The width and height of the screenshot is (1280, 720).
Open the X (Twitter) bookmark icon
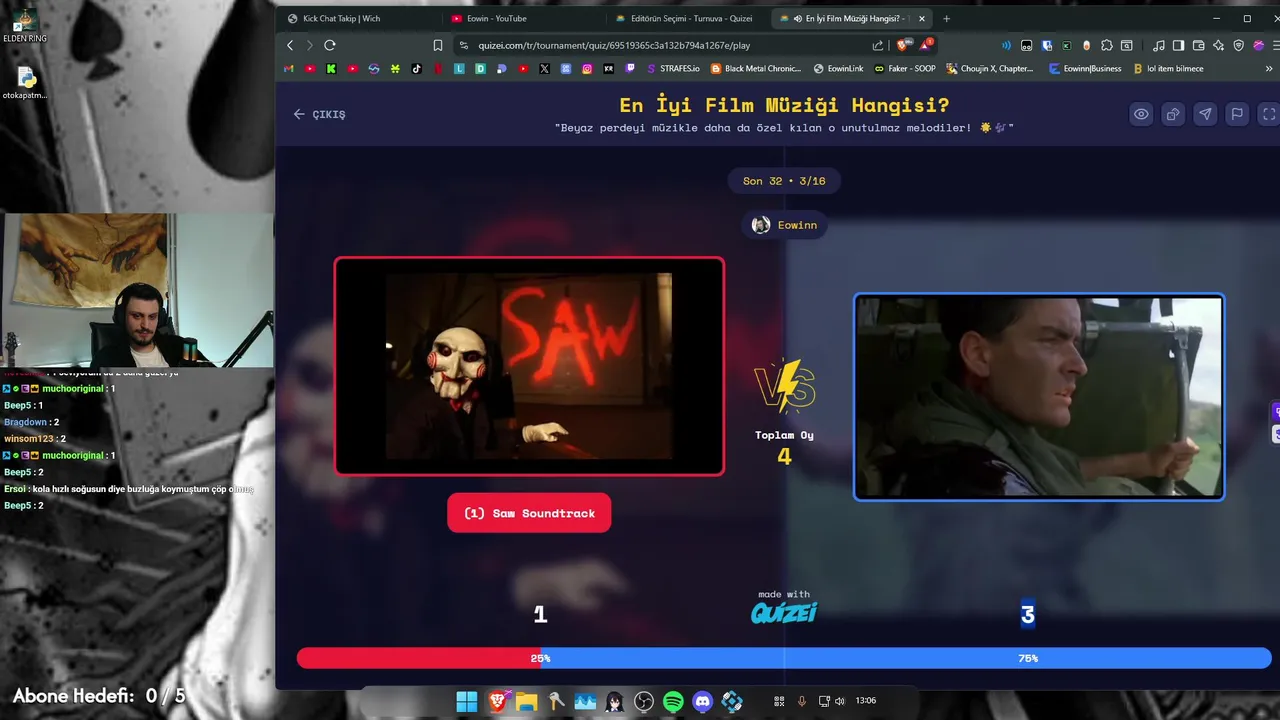(544, 69)
